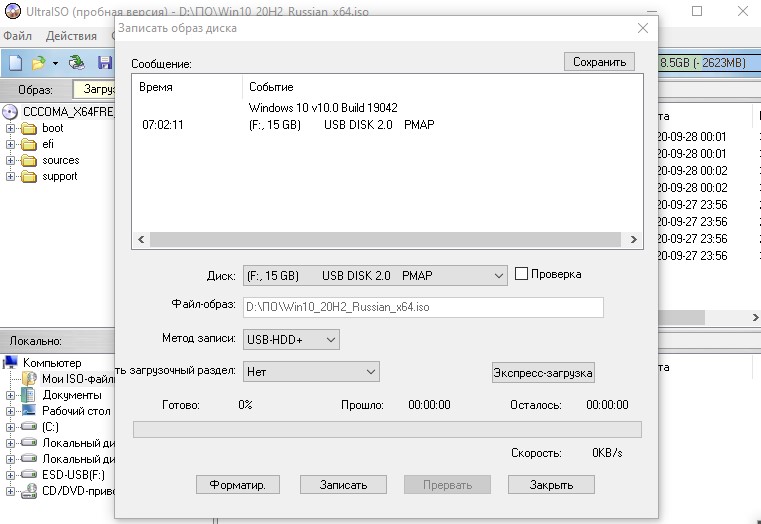The image size is (761, 524).
Task: Open the Действия menu
Action: pos(71,36)
